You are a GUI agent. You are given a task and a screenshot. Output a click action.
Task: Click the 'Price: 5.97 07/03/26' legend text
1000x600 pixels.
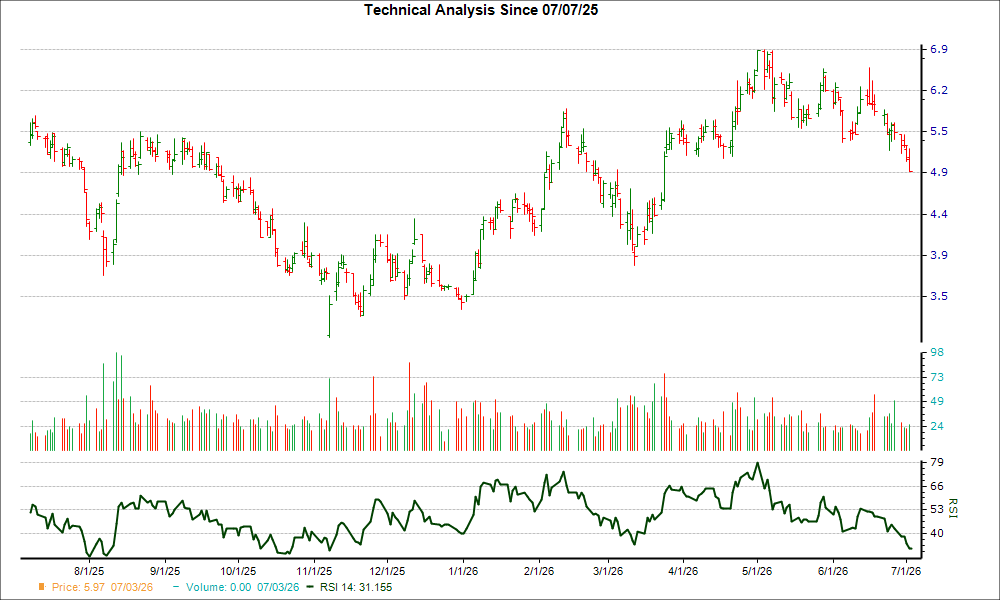pos(103,587)
